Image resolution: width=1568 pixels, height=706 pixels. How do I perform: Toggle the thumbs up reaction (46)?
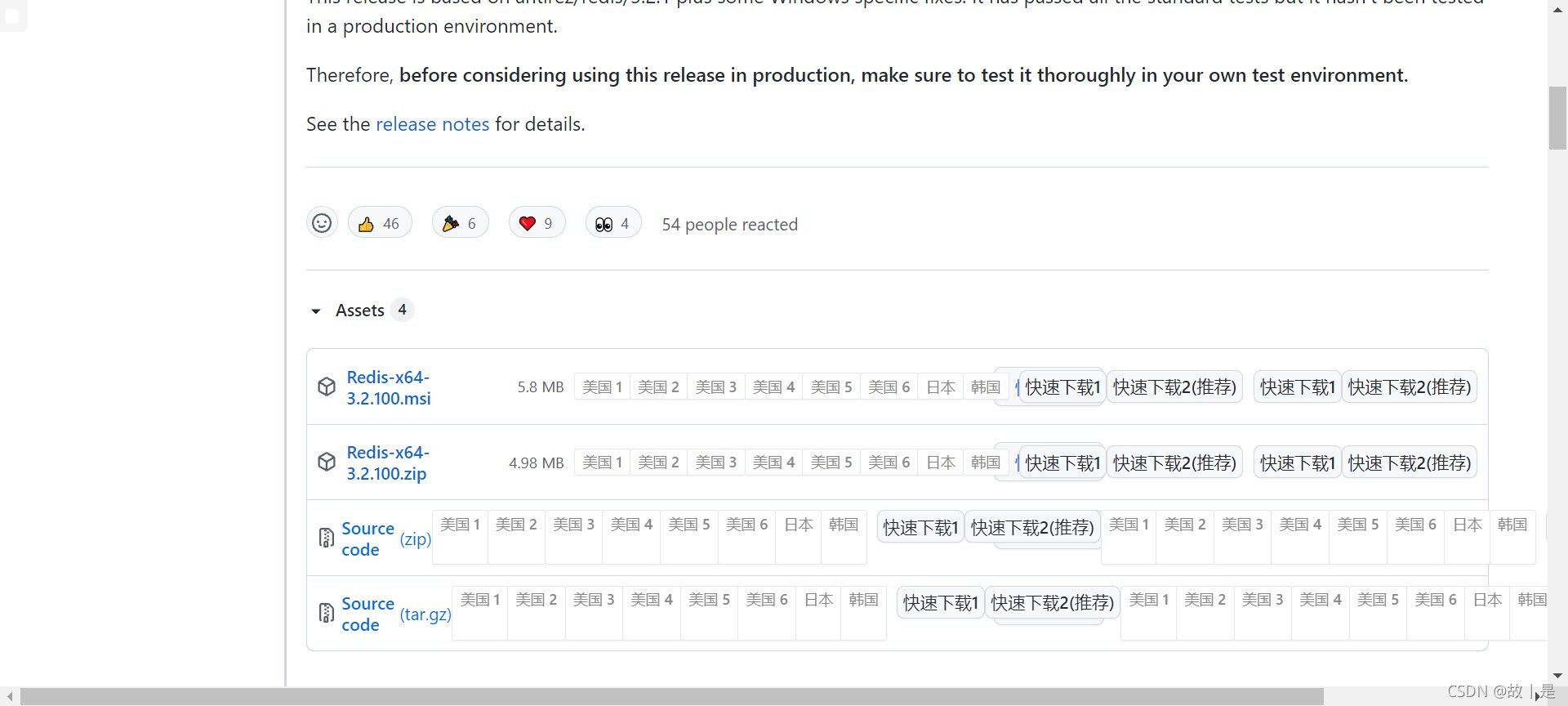380,223
